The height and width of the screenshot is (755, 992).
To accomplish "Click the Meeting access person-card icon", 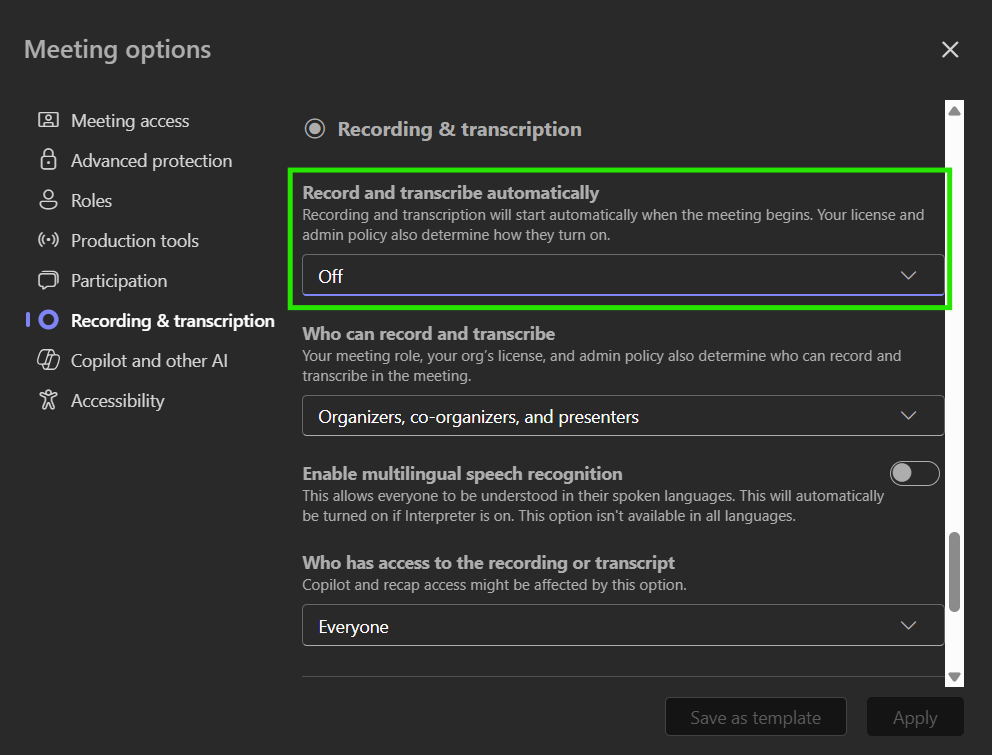I will 48,120.
